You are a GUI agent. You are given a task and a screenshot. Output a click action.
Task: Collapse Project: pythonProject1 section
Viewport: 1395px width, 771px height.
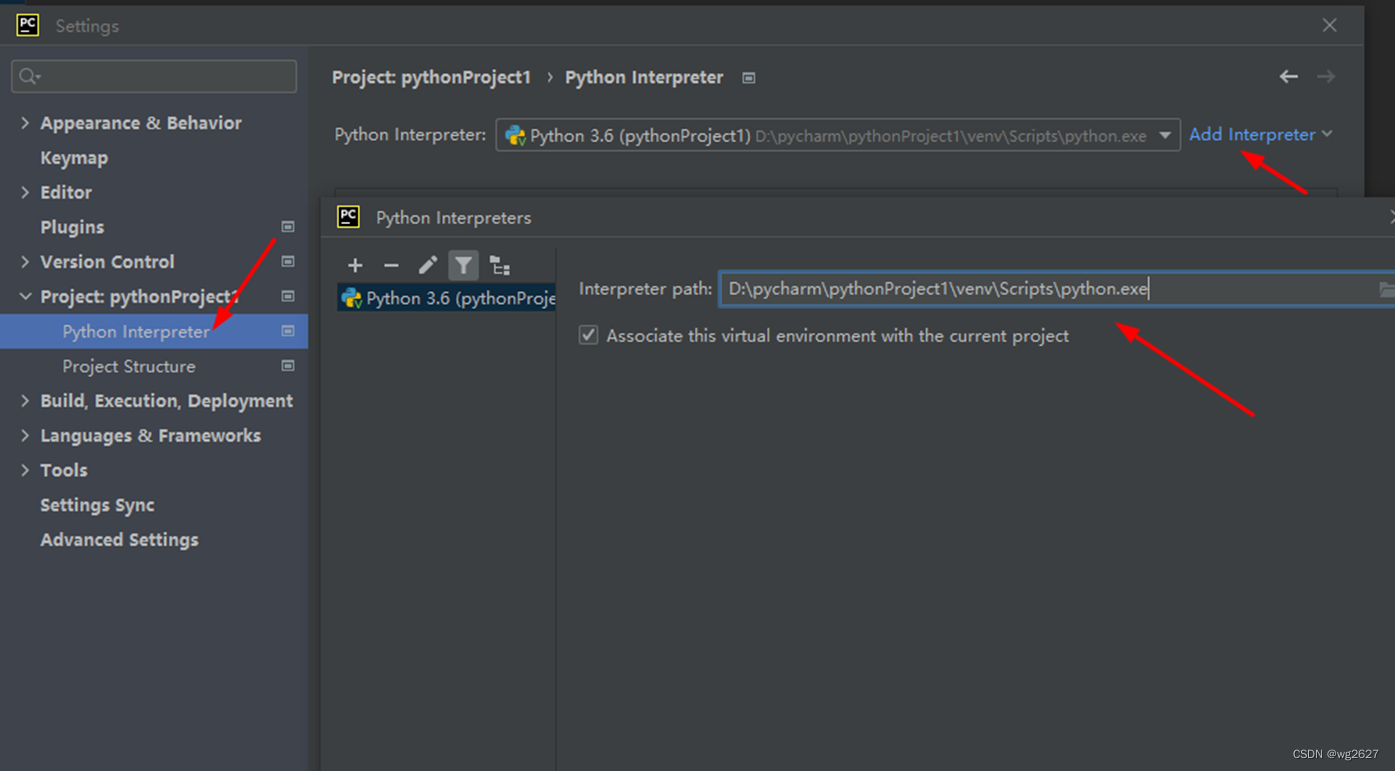[25, 297]
